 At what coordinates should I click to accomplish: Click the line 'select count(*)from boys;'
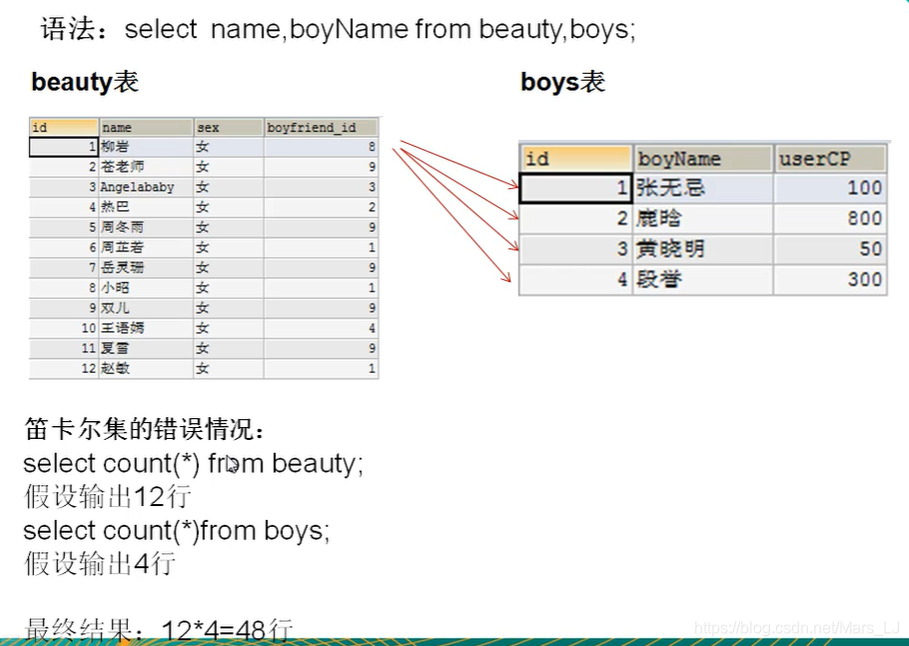(177, 531)
